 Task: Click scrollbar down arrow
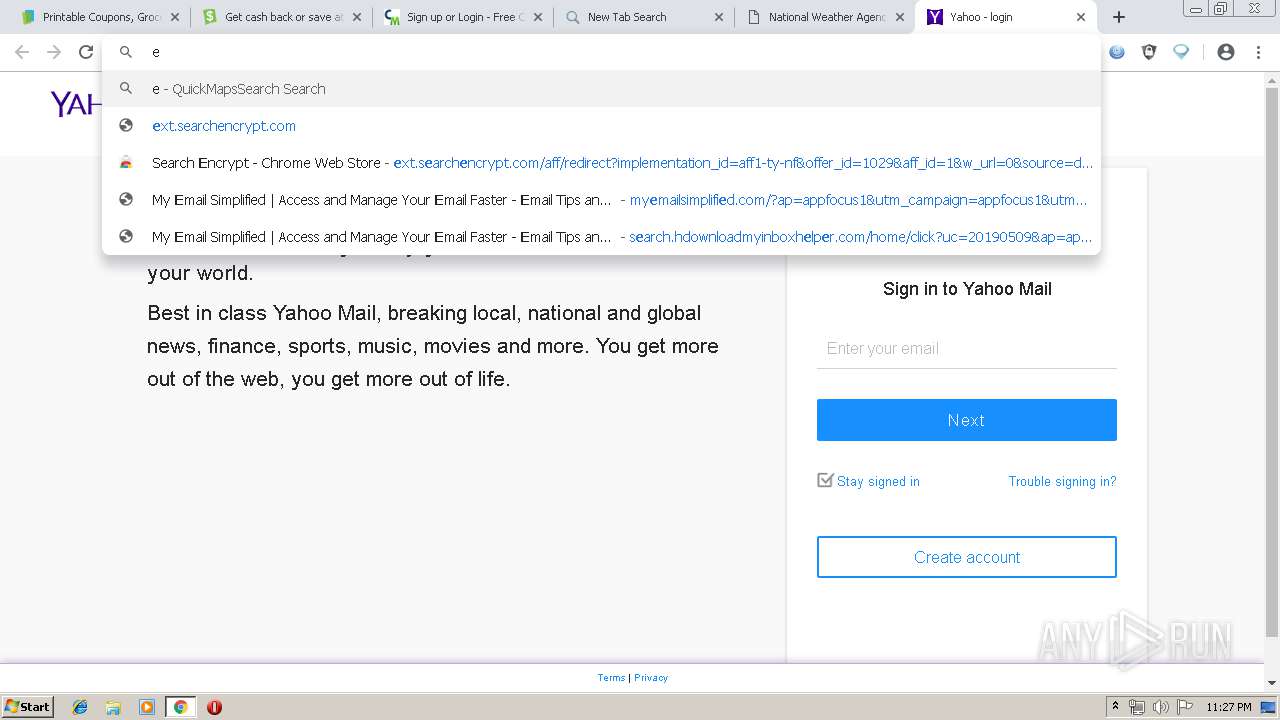coord(1272,684)
